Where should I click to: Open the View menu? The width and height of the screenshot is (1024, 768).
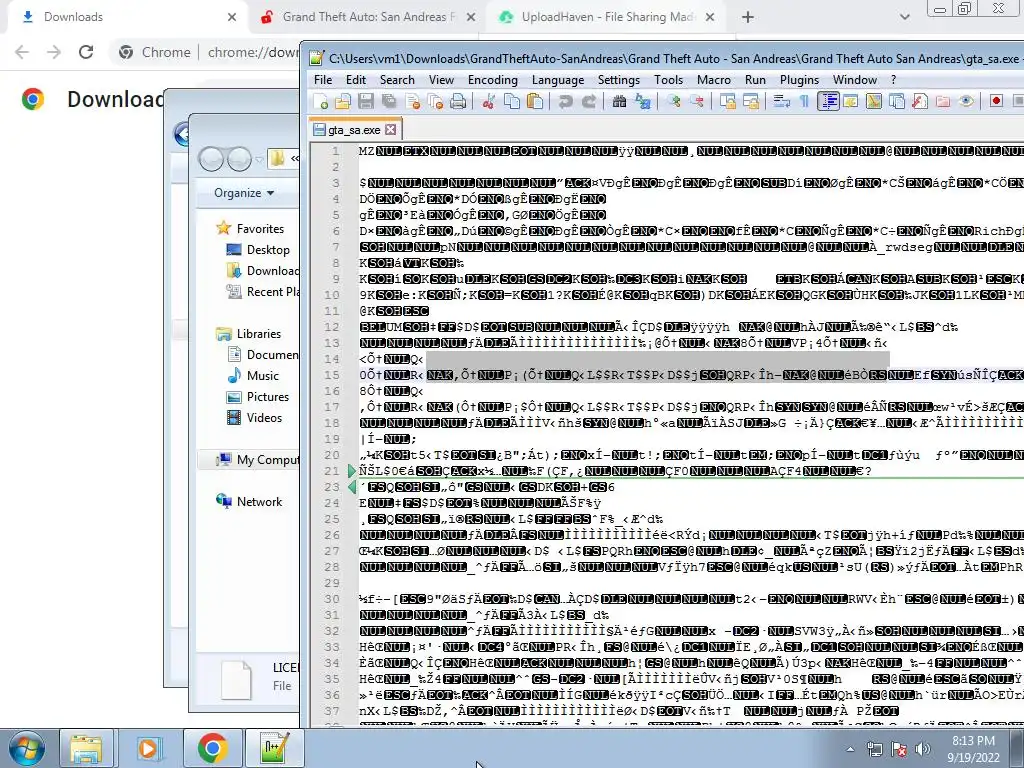[441, 80]
